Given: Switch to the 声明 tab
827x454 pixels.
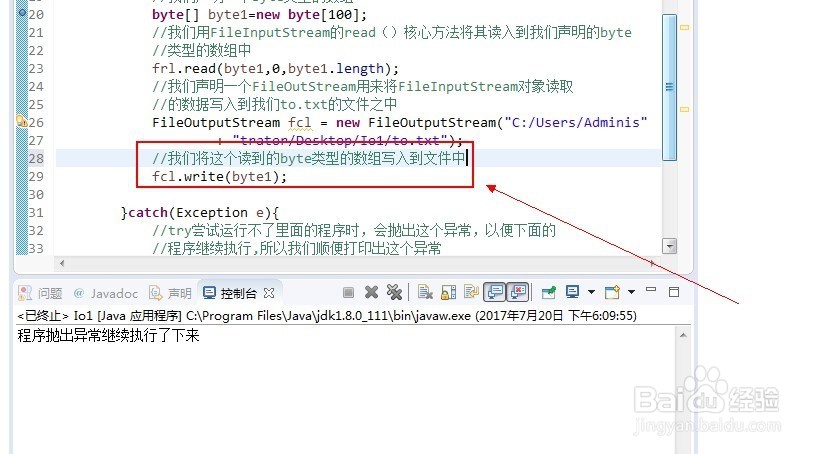Looking at the screenshot, I should tap(170, 293).
